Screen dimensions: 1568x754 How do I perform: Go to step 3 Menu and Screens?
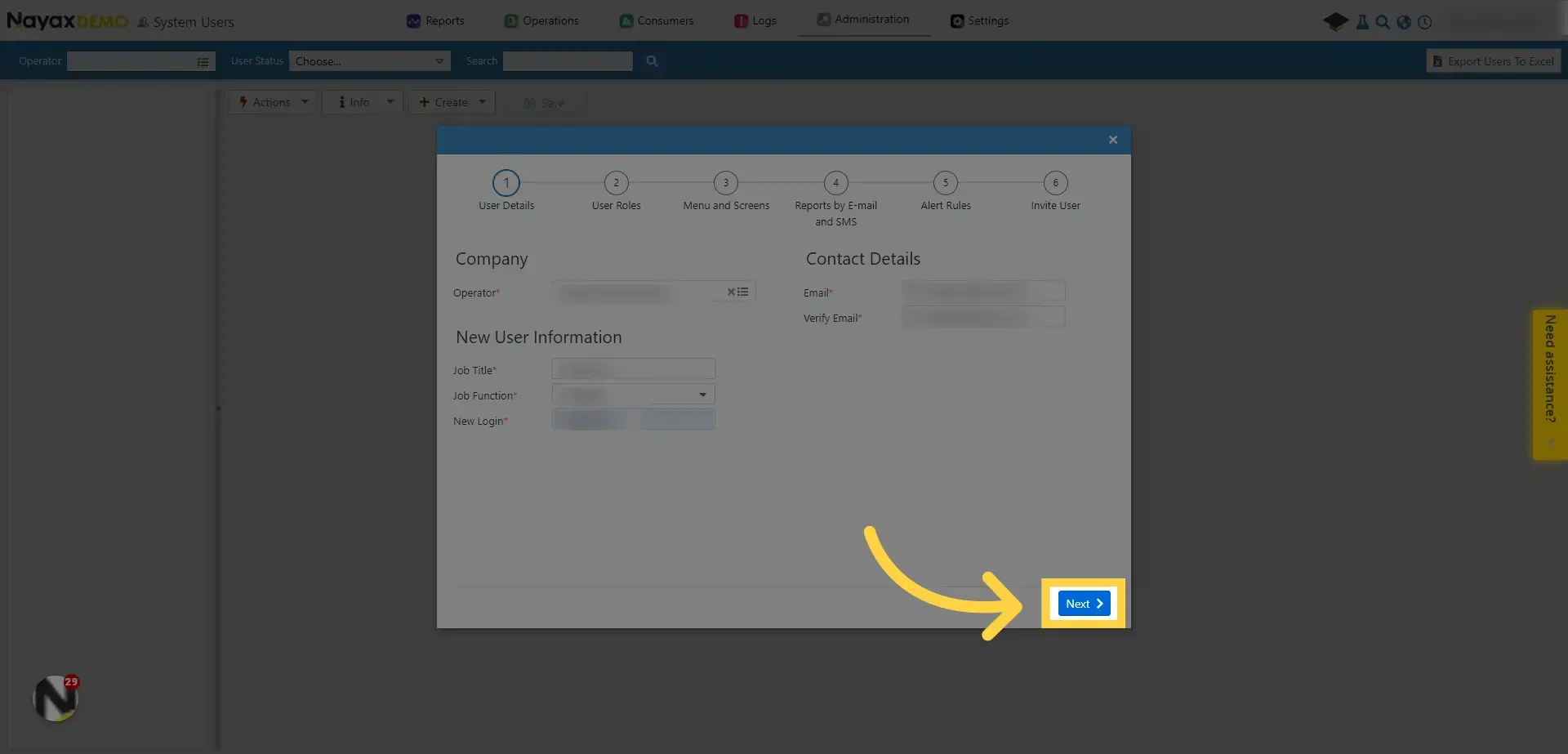[x=726, y=183]
